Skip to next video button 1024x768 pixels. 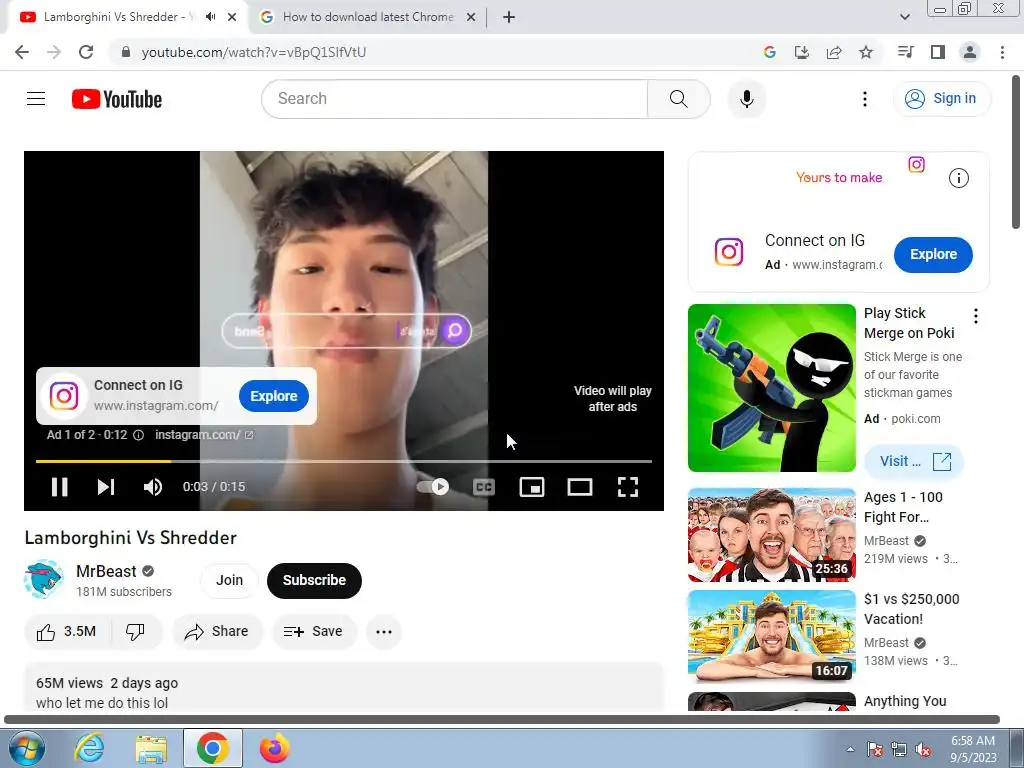tap(106, 487)
